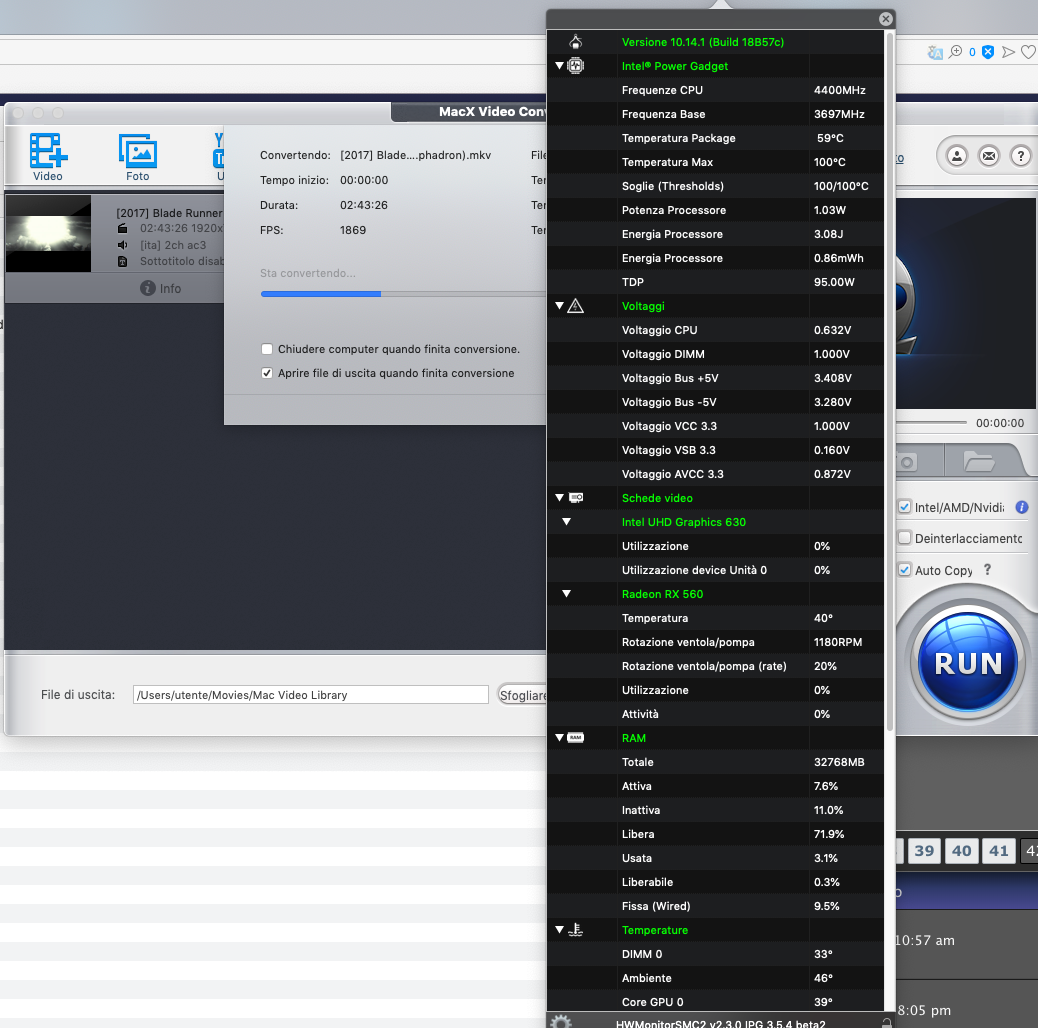The image size is (1038, 1028).
Task: Collapse Intel UHD Graphics 630 subsection
Action: click(x=567, y=522)
